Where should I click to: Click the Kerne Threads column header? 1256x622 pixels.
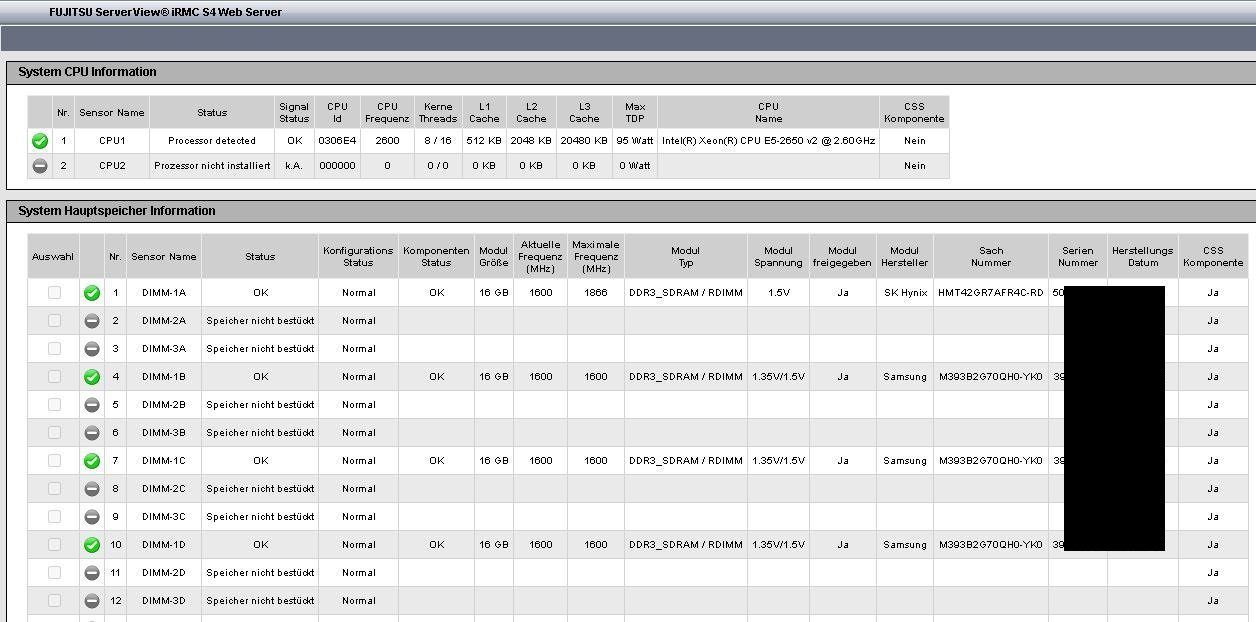click(438, 112)
